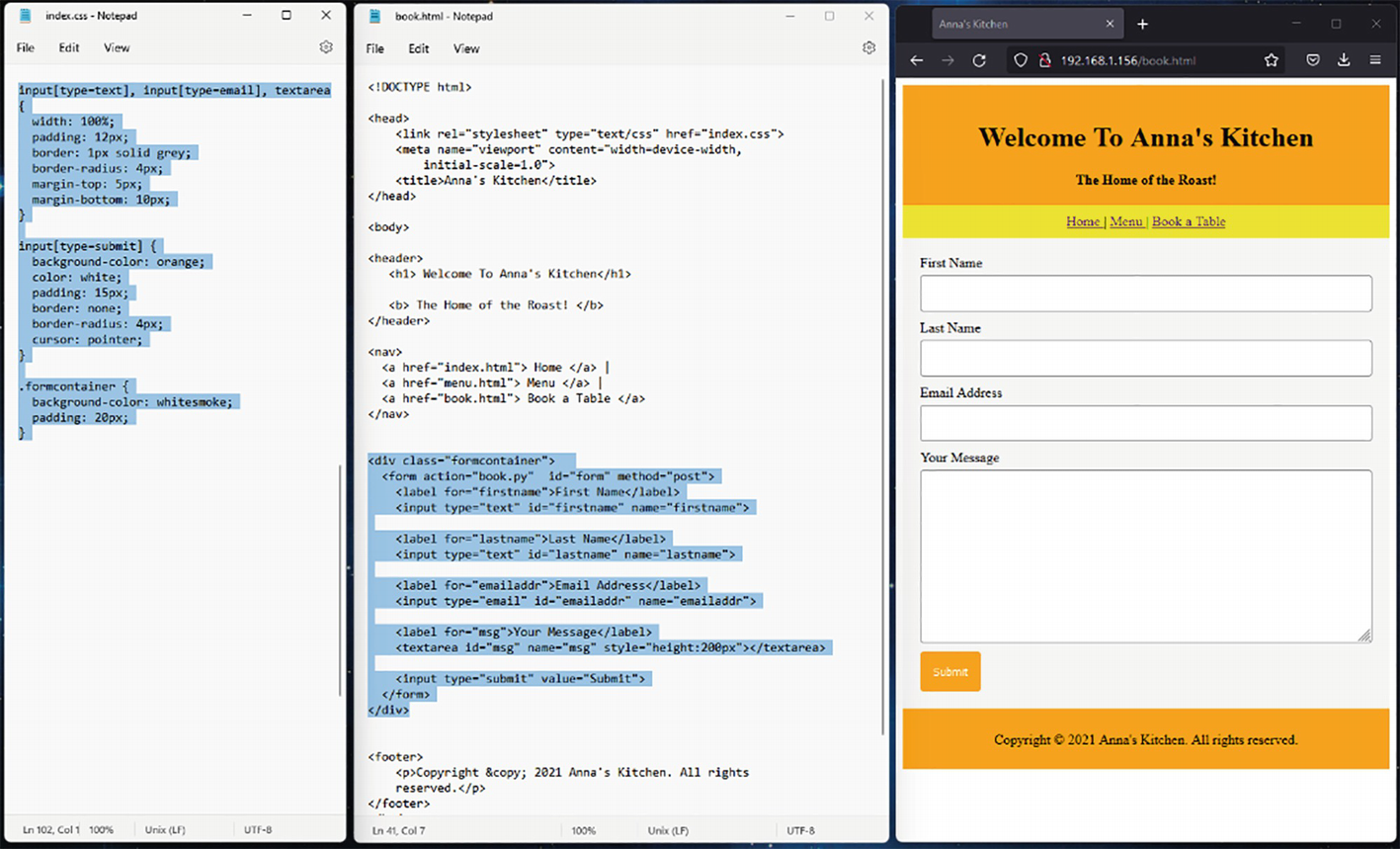Open settings gear in index.css Notepad
The image size is (1400, 849).
[326, 47]
